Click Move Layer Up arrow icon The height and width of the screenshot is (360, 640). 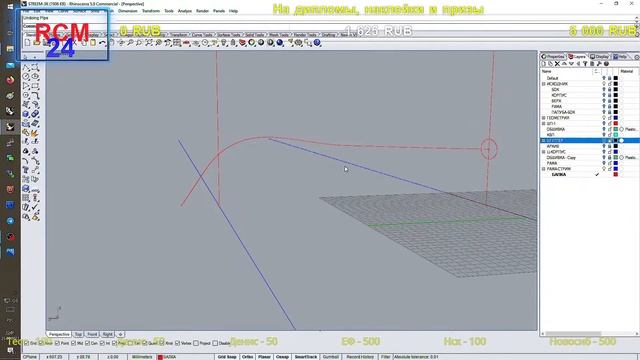tap(564, 64)
